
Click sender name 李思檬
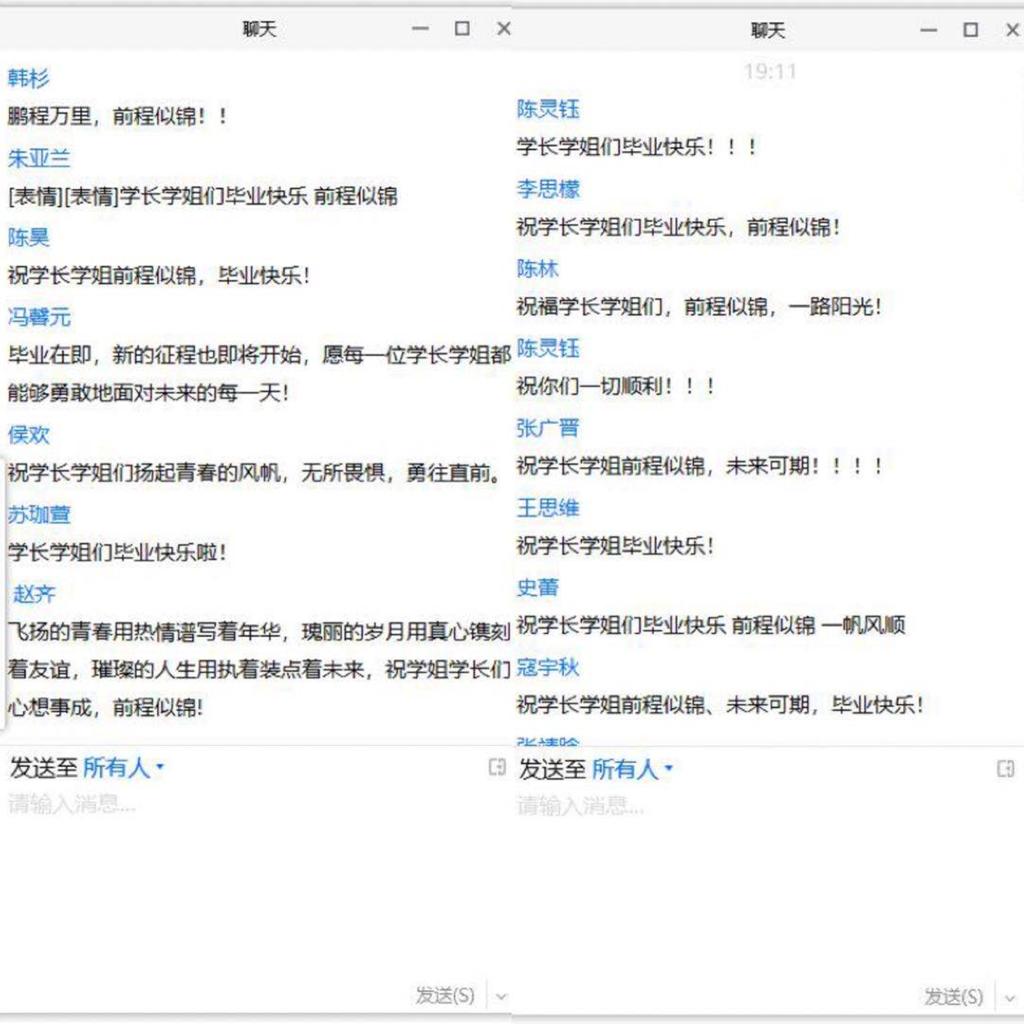(x=547, y=189)
